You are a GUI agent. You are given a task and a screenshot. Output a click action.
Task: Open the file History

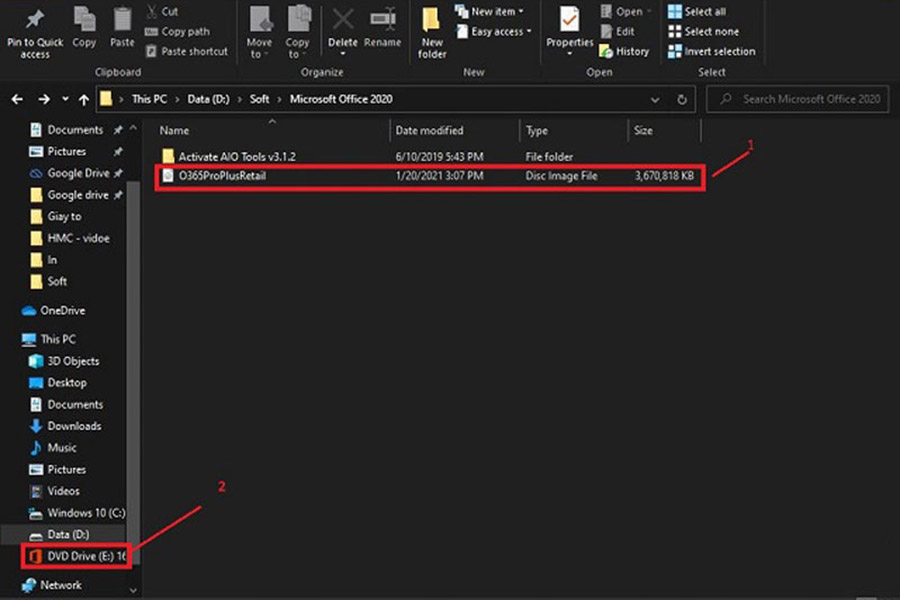624,51
